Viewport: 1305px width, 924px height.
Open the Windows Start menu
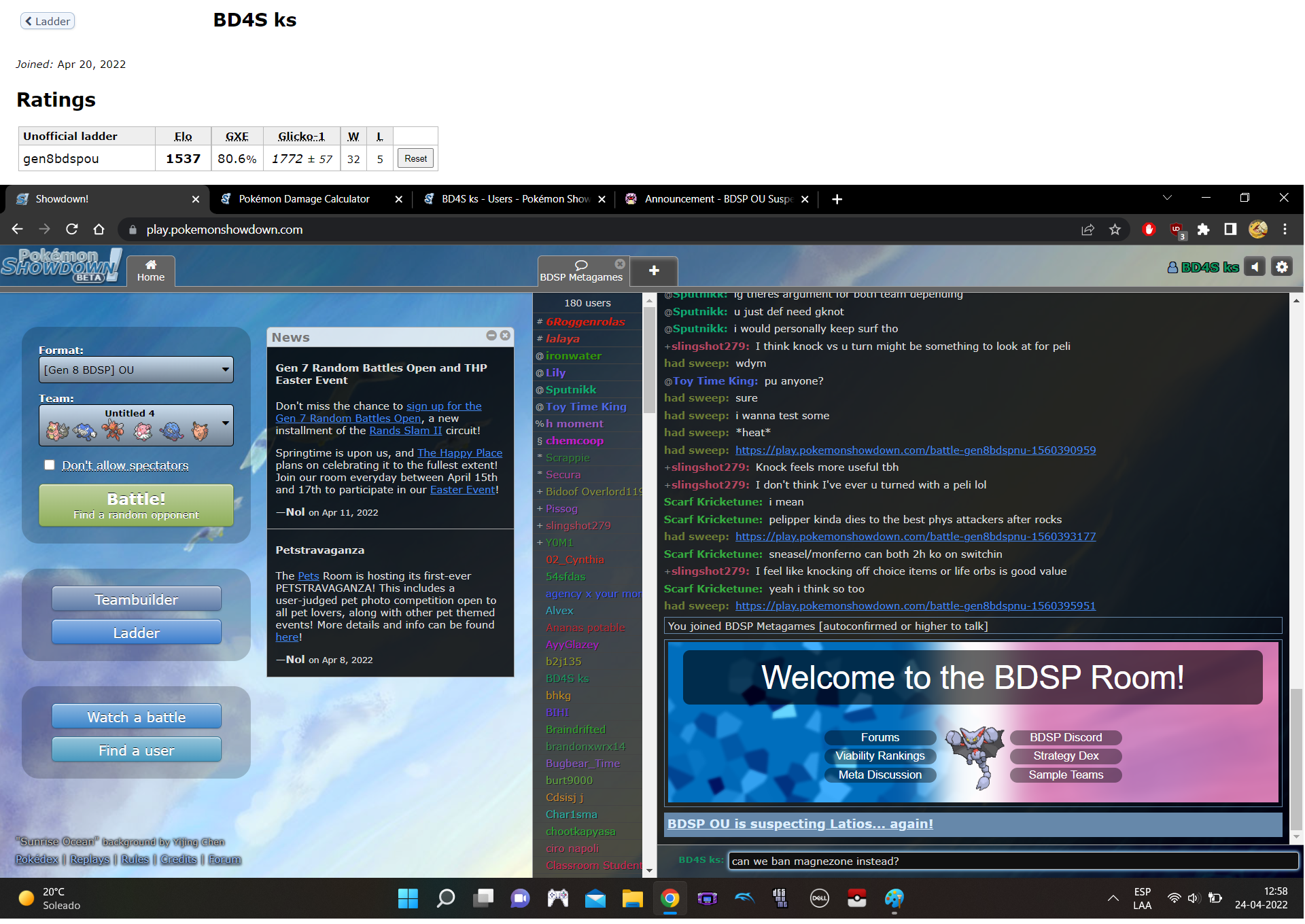pyautogui.click(x=408, y=899)
